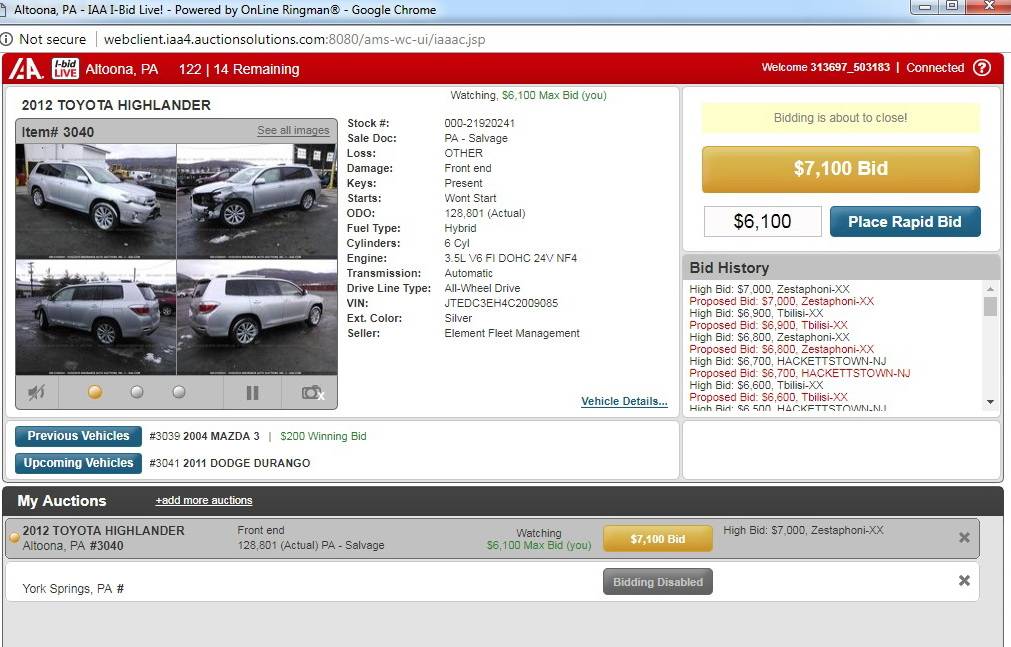The height and width of the screenshot is (647, 1011).
Task: Click 'Bidding is about to close!' notice
Action: [x=840, y=118]
